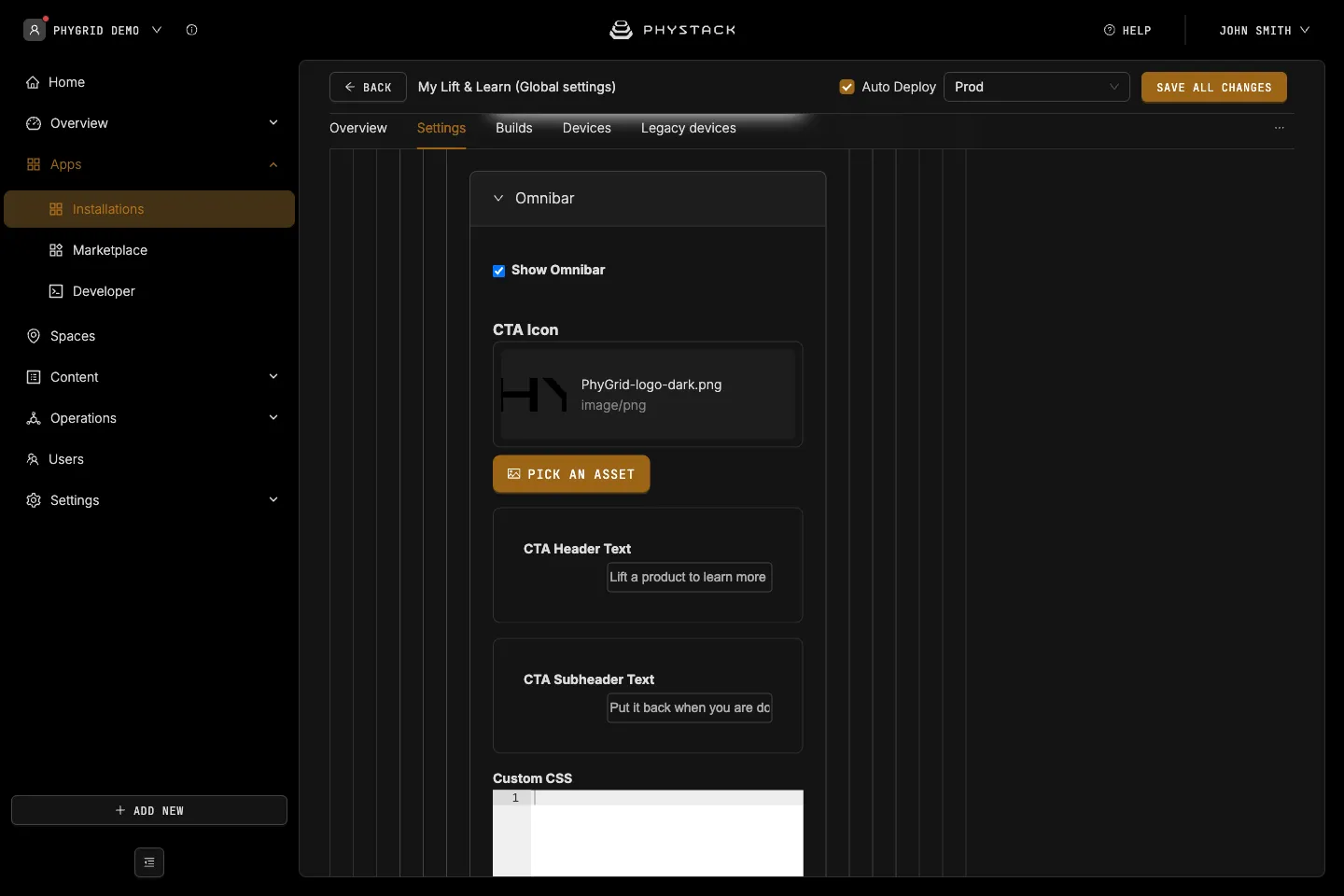The width and height of the screenshot is (1344, 896).
Task: Click the Home icon in sidebar
Action: [33, 82]
